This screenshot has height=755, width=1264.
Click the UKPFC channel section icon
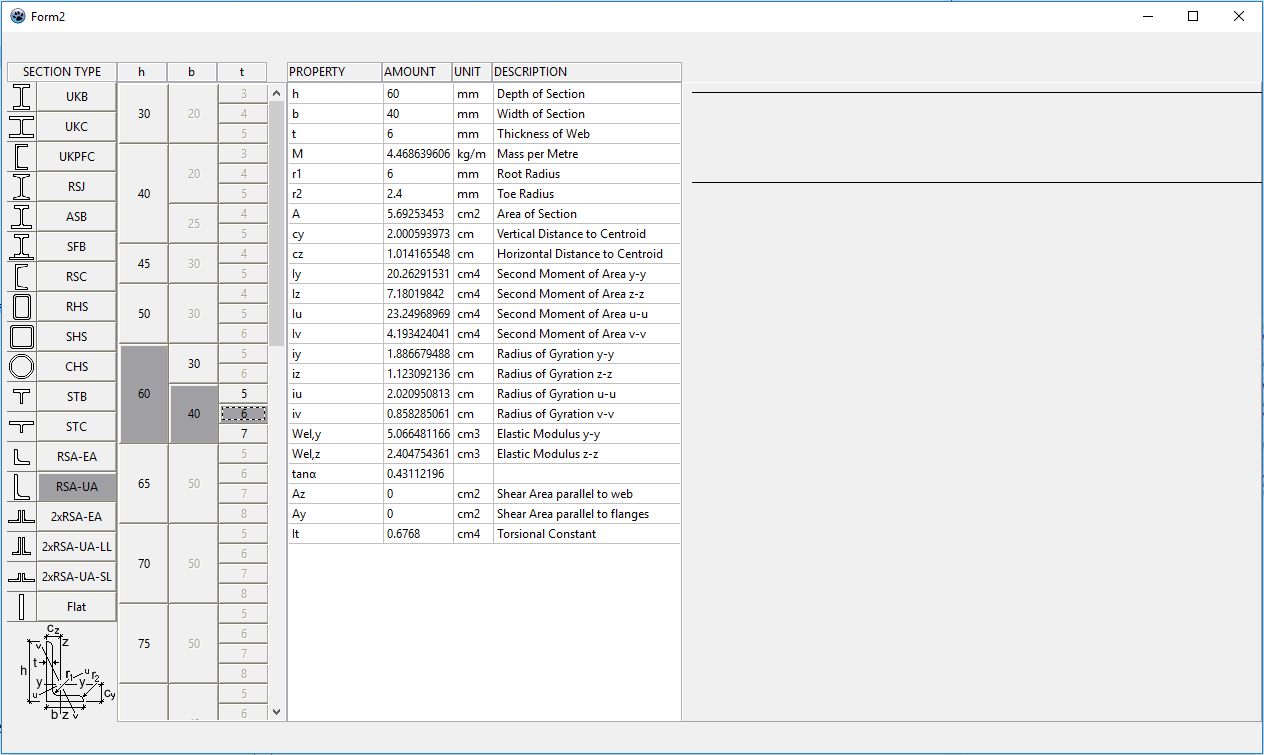click(x=22, y=157)
